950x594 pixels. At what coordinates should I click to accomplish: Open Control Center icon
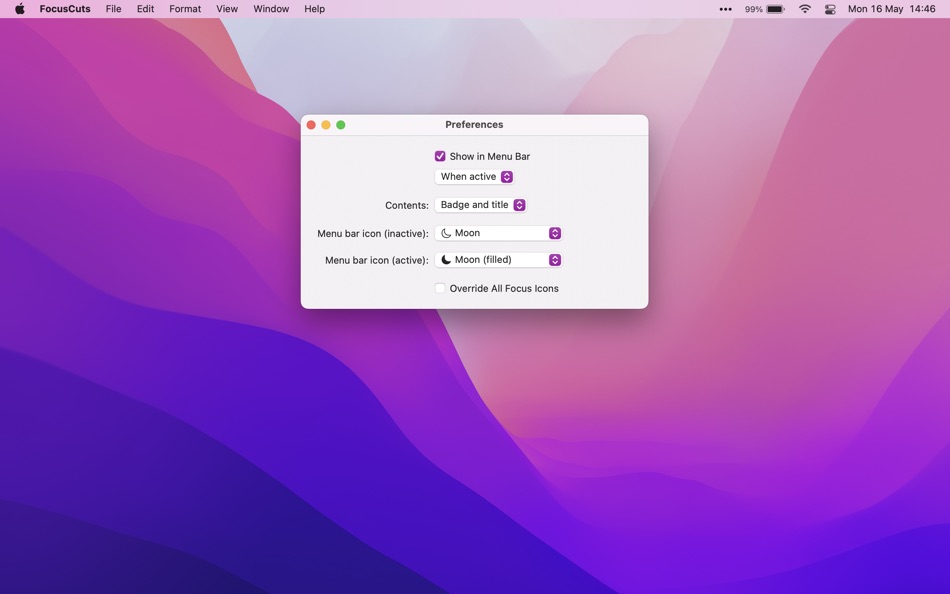pyautogui.click(x=830, y=9)
